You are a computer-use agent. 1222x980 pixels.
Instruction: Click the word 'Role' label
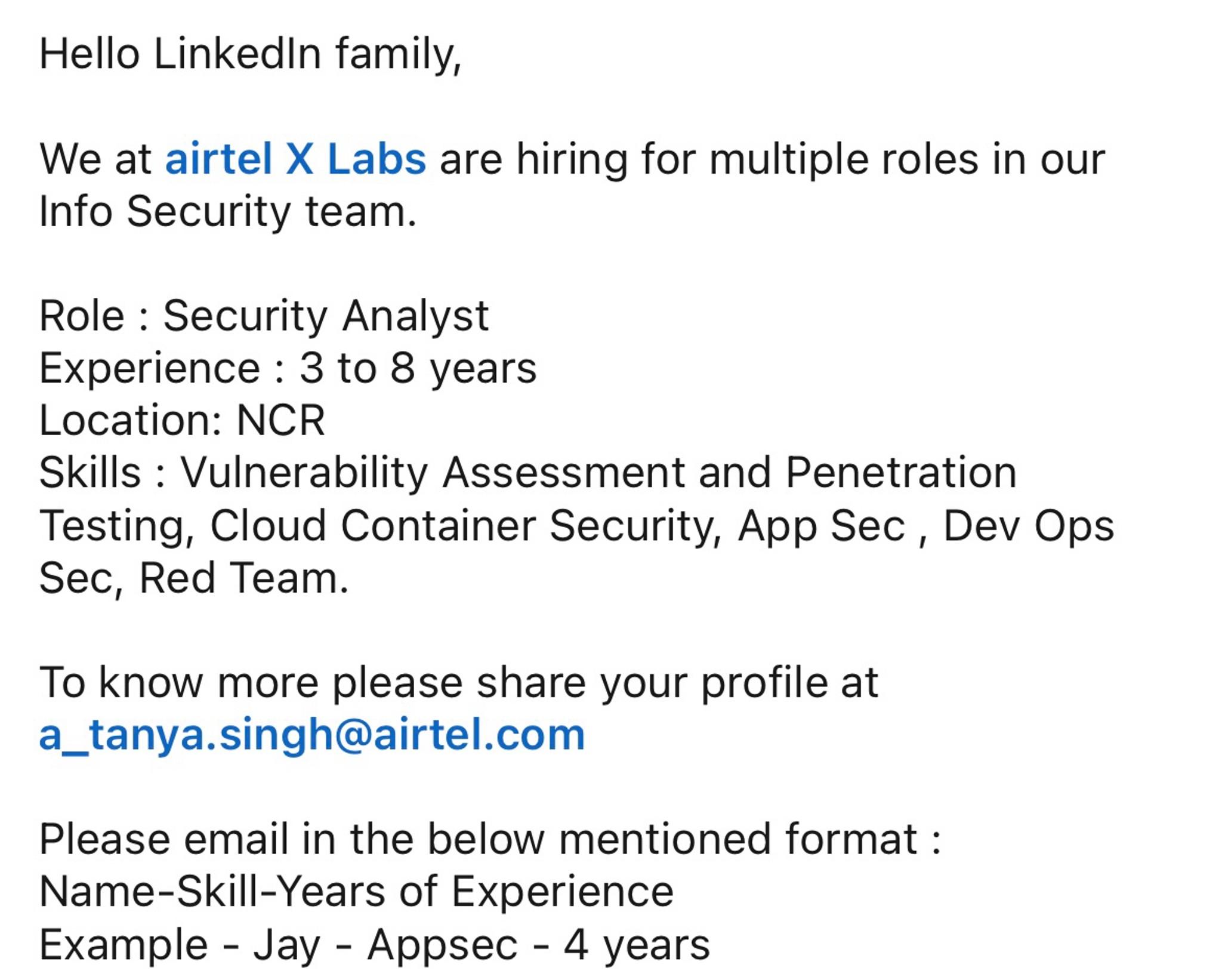pos(82,316)
